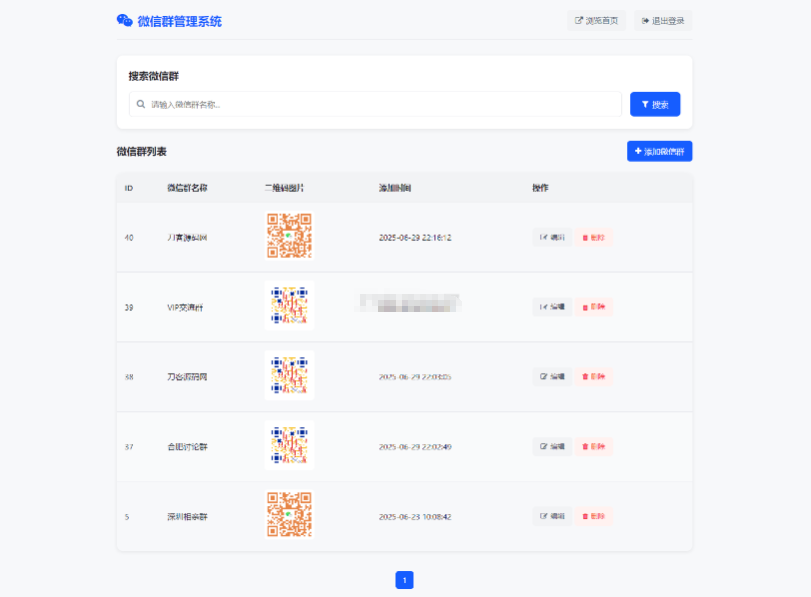This screenshot has height=597, width=811.
Task: Click the filter icon on the 搜索 button
Action: (x=644, y=103)
